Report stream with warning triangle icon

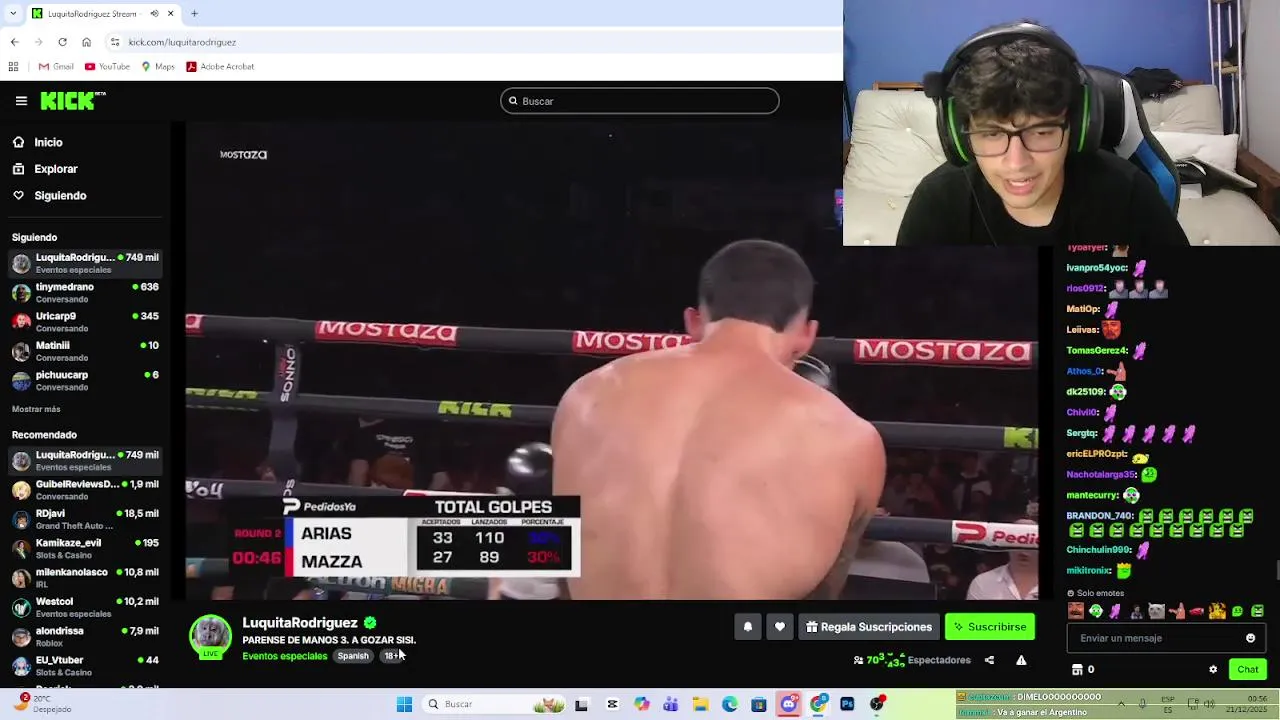1021,660
